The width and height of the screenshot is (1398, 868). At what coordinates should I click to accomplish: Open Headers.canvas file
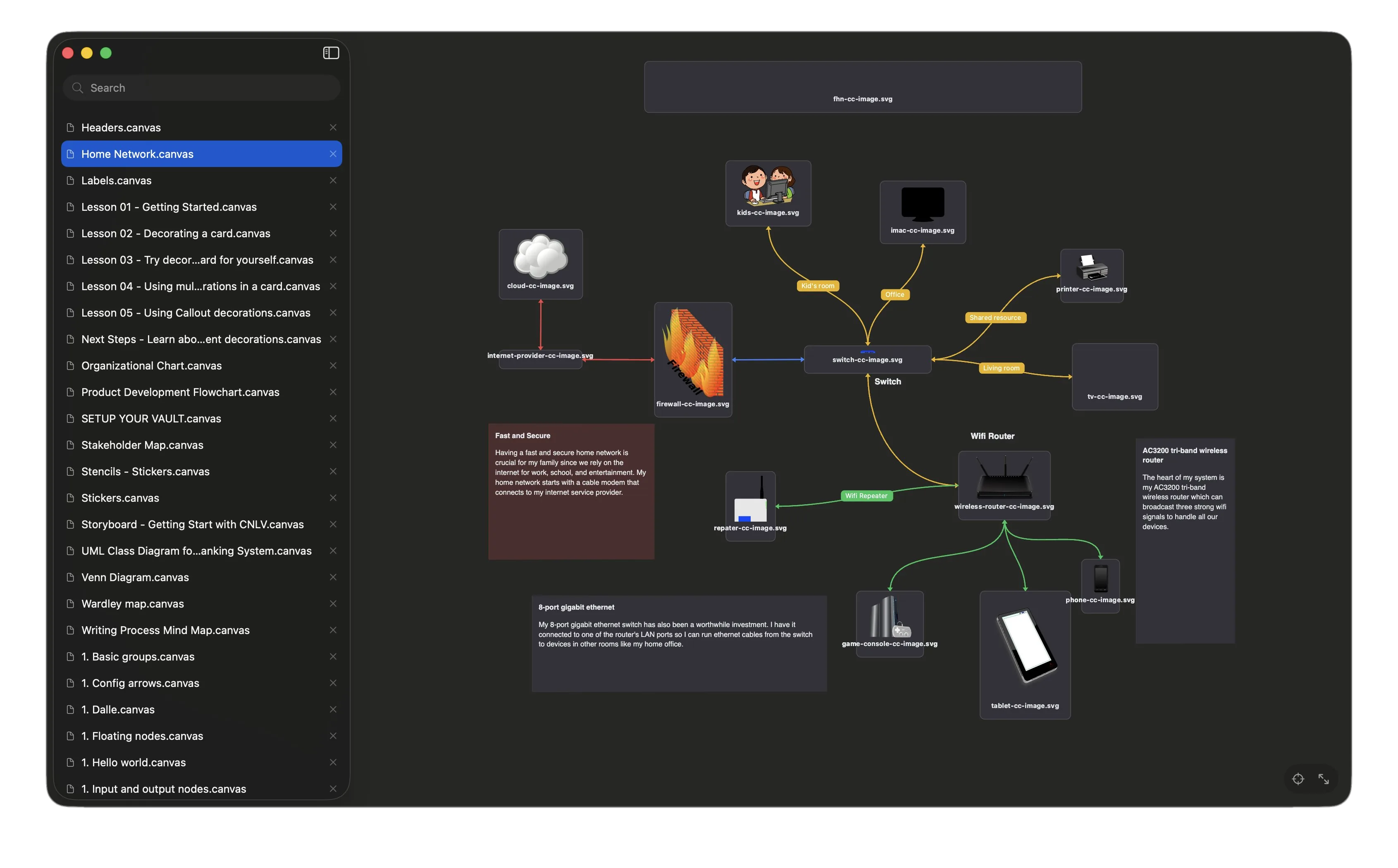point(202,127)
